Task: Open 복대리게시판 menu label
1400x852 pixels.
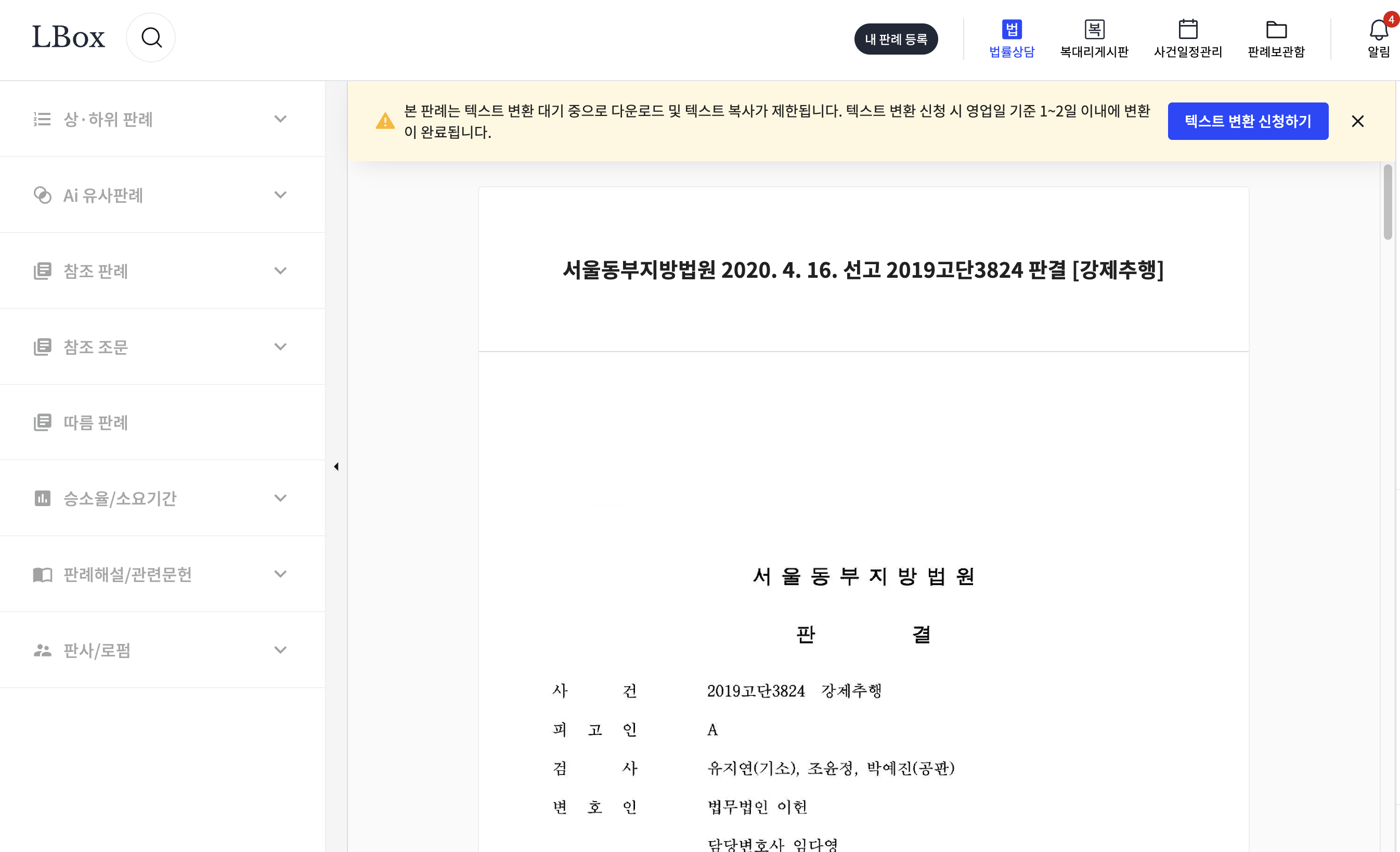Action: coord(1094,51)
